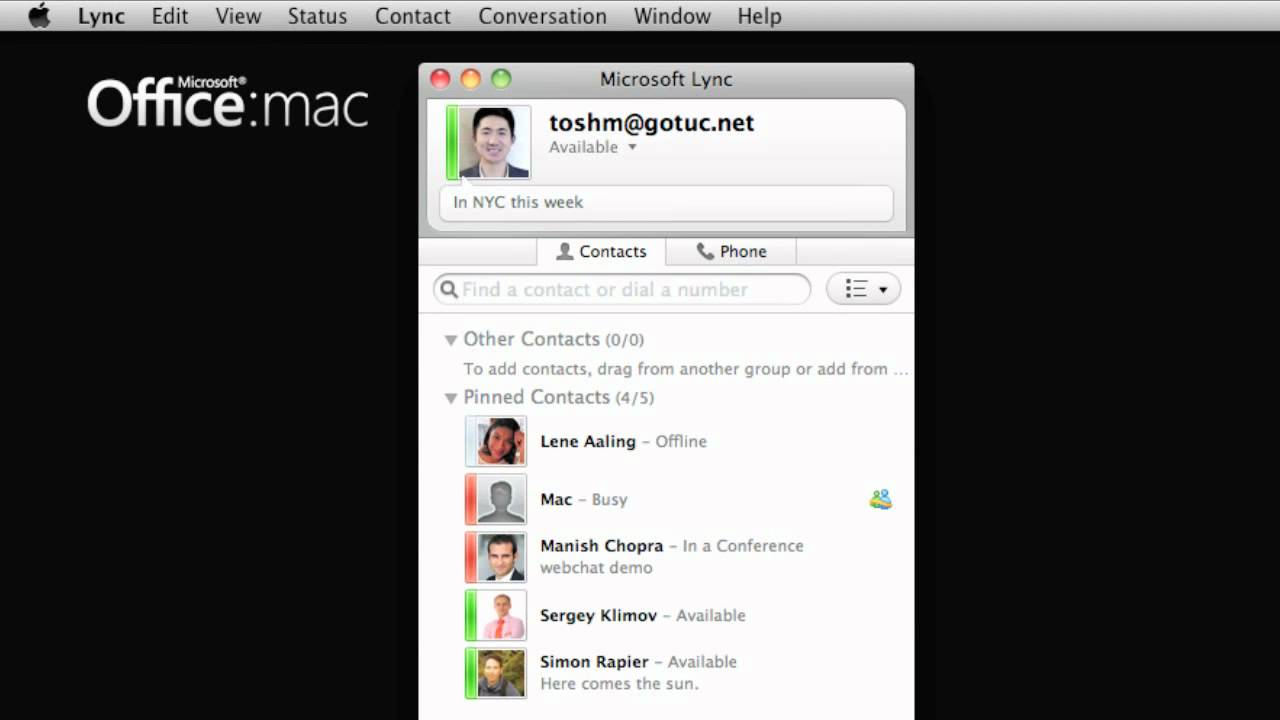The height and width of the screenshot is (720, 1280).
Task: Focus the Find a contact search field
Action: 622,289
